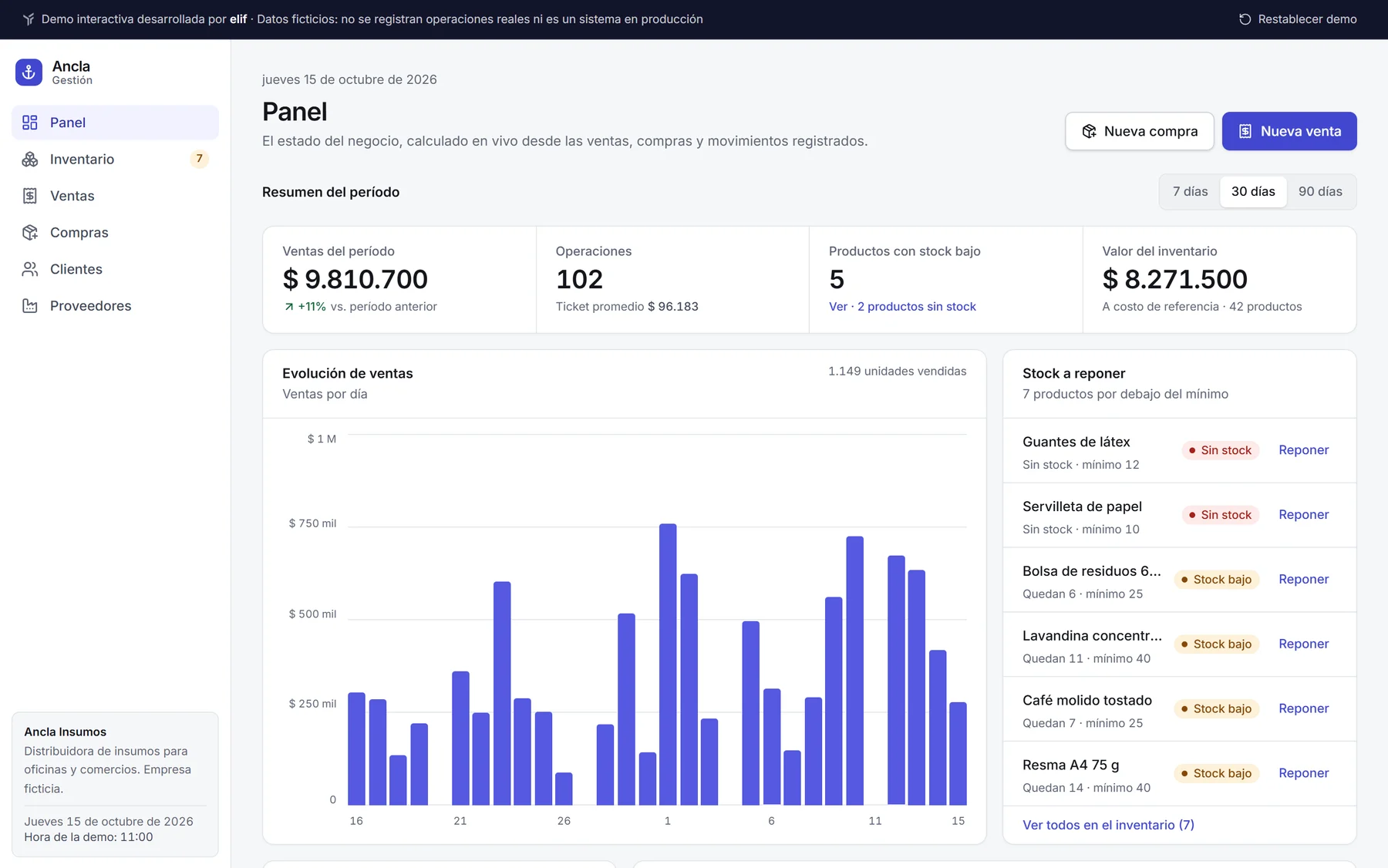1388x868 pixels.
Task: Click the Inventario boxes icon
Action: pos(30,159)
